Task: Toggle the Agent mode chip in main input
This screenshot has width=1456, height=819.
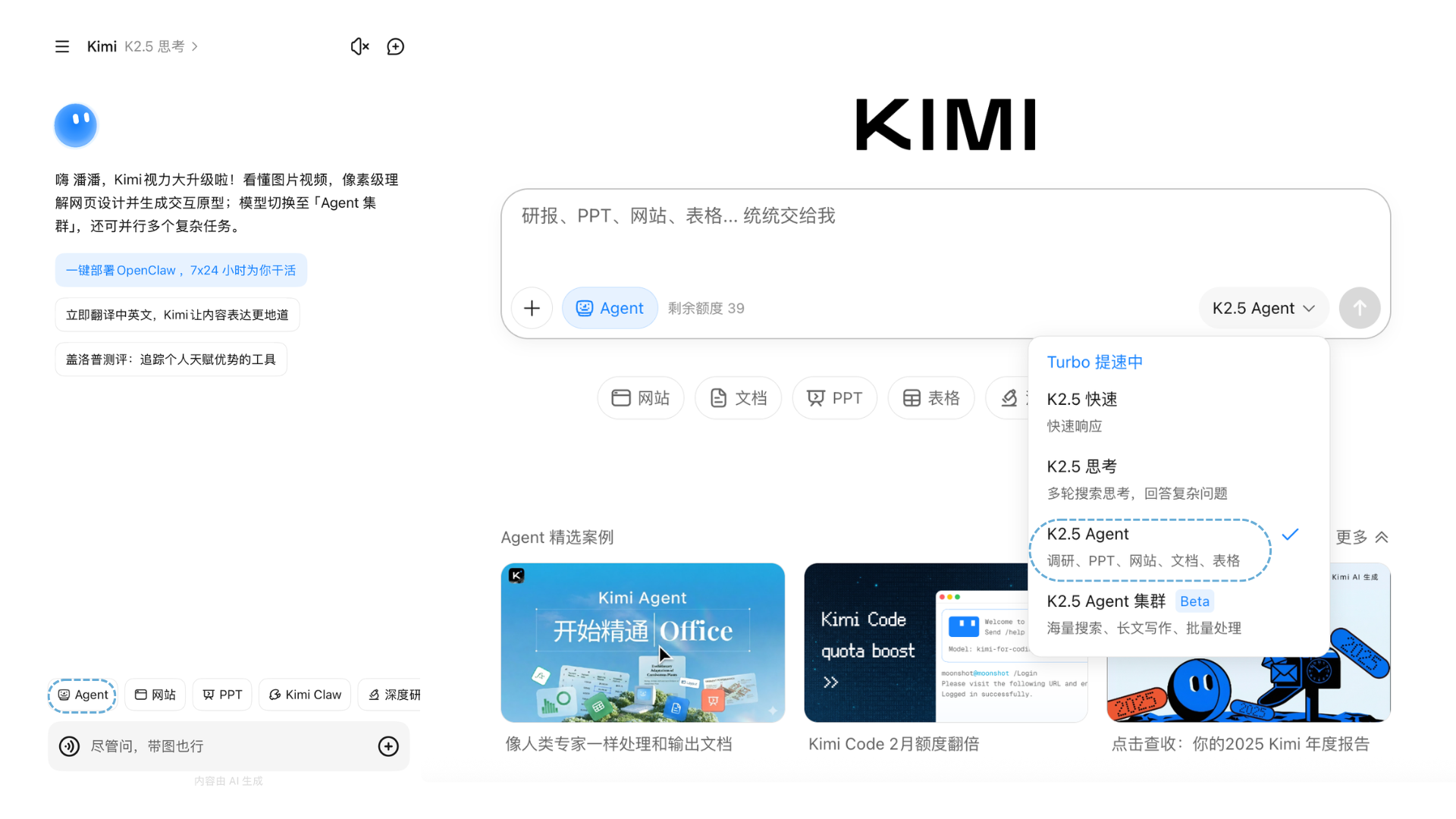Action: (x=610, y=308)
